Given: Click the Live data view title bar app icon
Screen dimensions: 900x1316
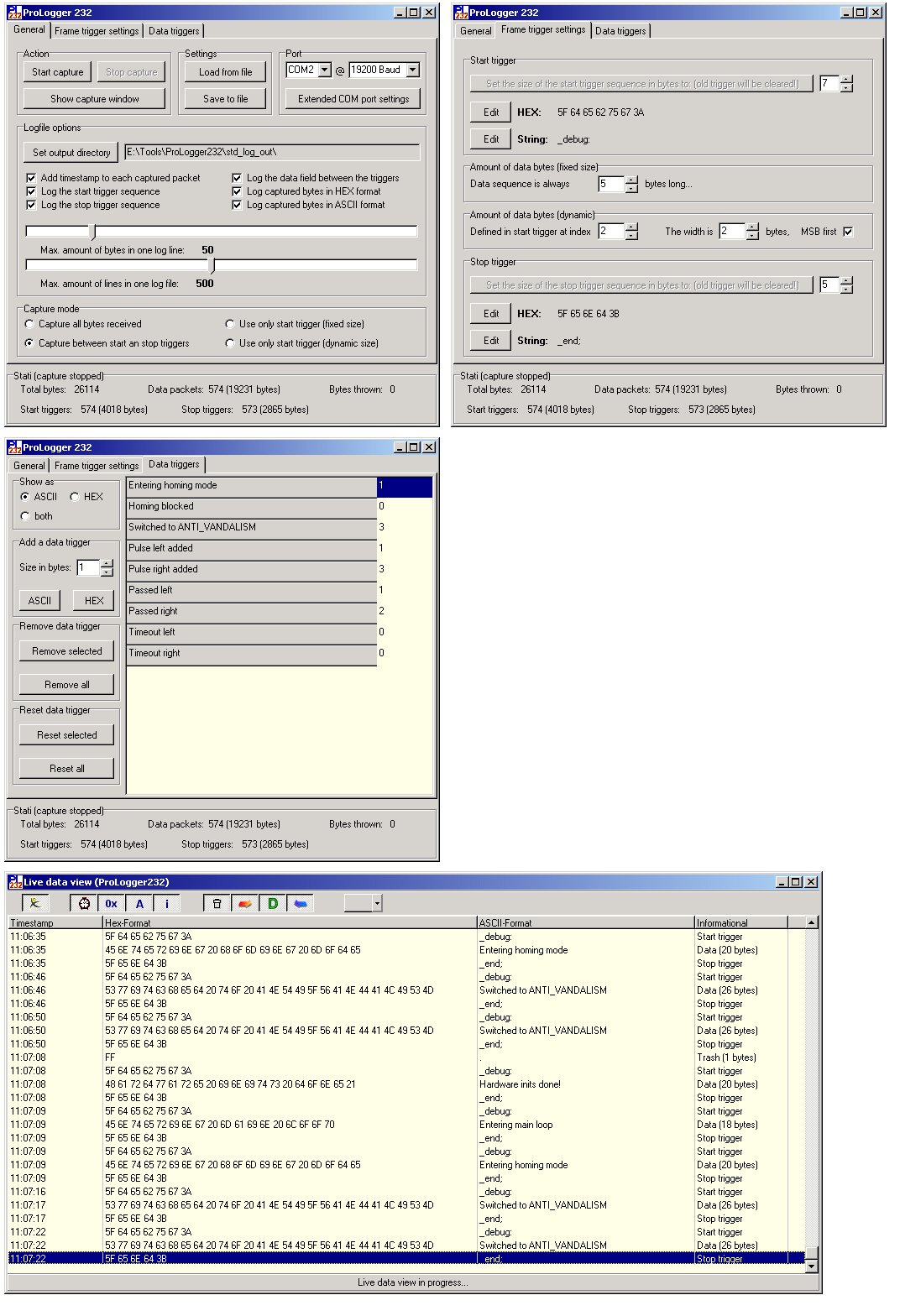Looking at the screenshot, I should [x=15, y=882].
